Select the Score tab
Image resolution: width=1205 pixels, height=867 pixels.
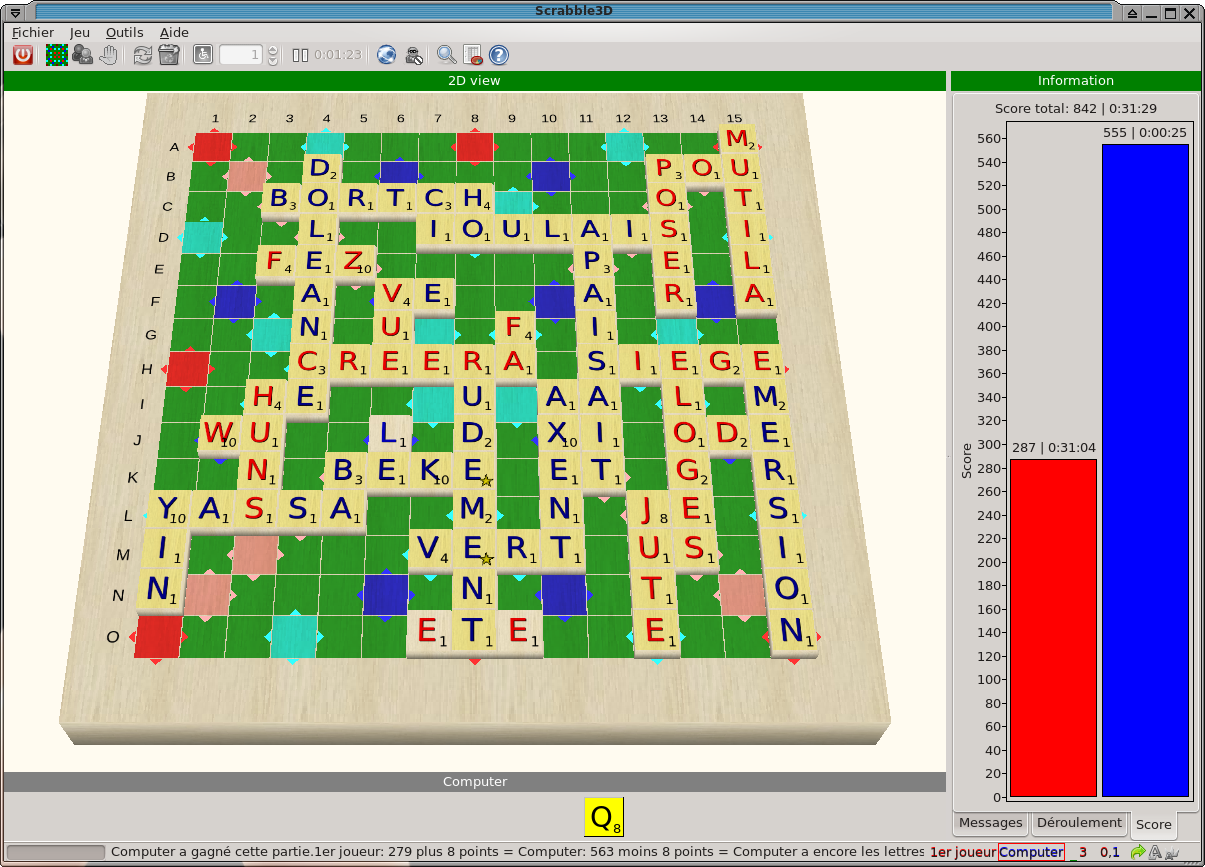(x=1153, y=825)
